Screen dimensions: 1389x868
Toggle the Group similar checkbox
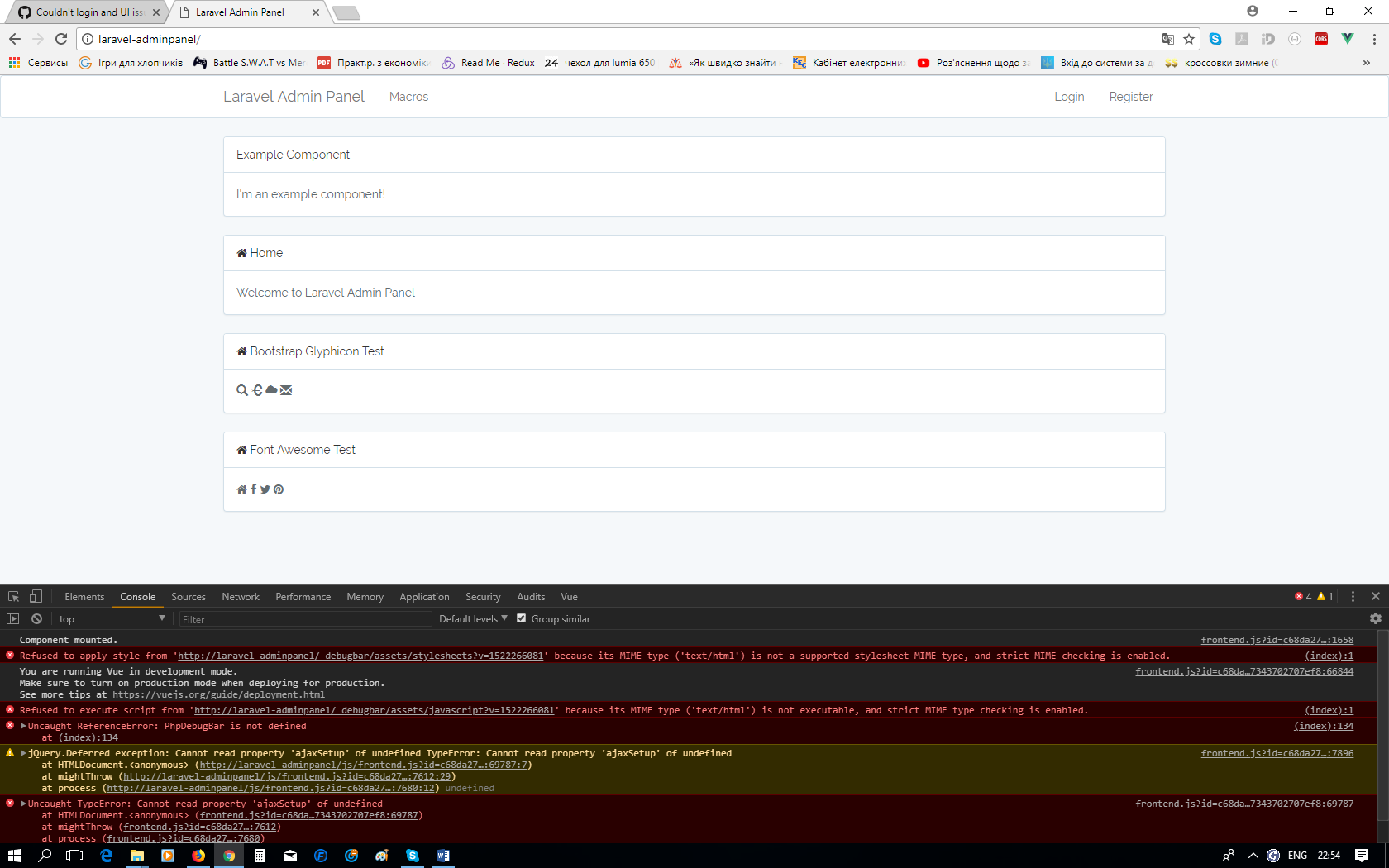click(521, 618)
